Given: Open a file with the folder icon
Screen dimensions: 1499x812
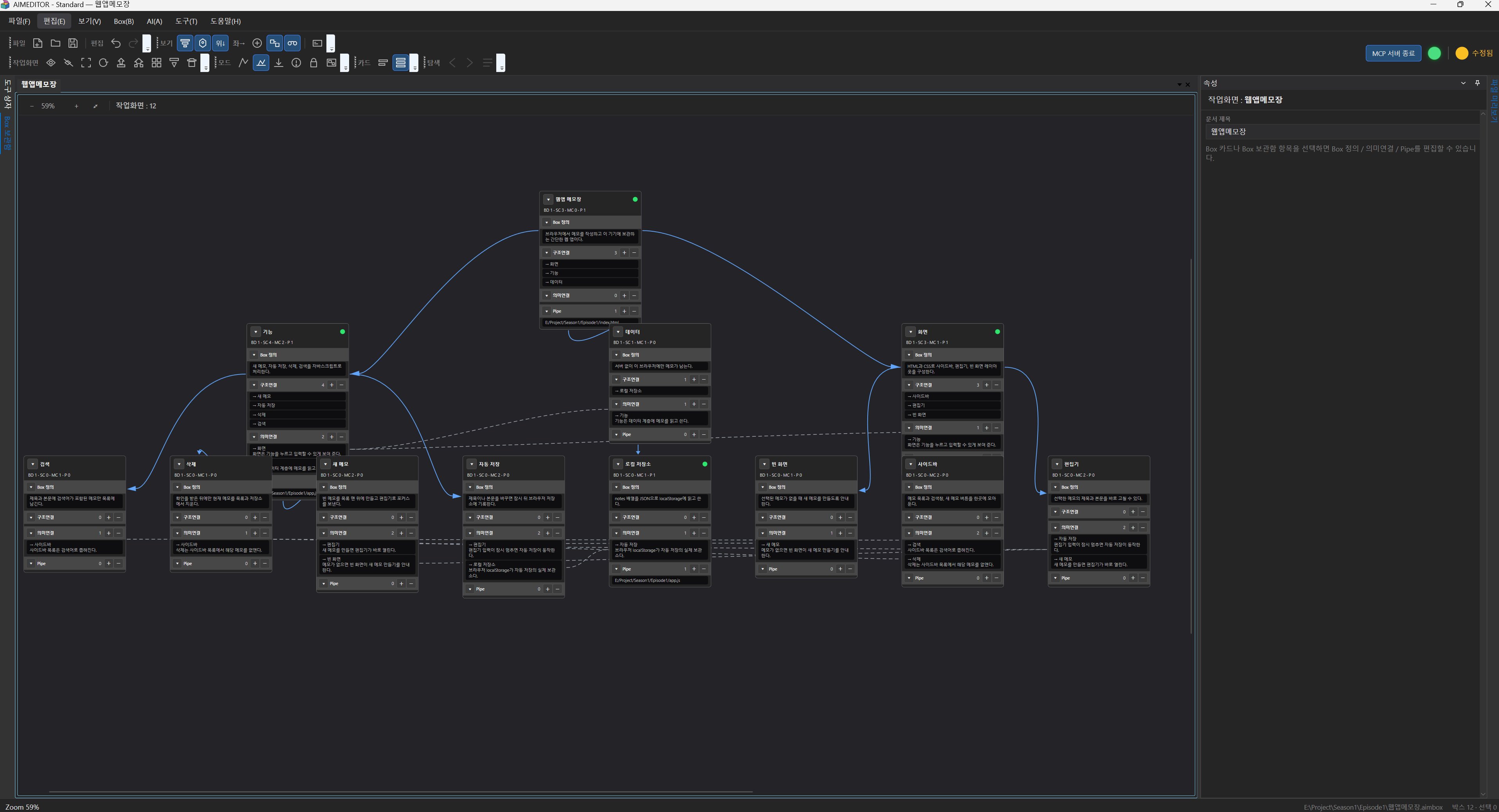Looking at the screenshot, I should [55, 43].
